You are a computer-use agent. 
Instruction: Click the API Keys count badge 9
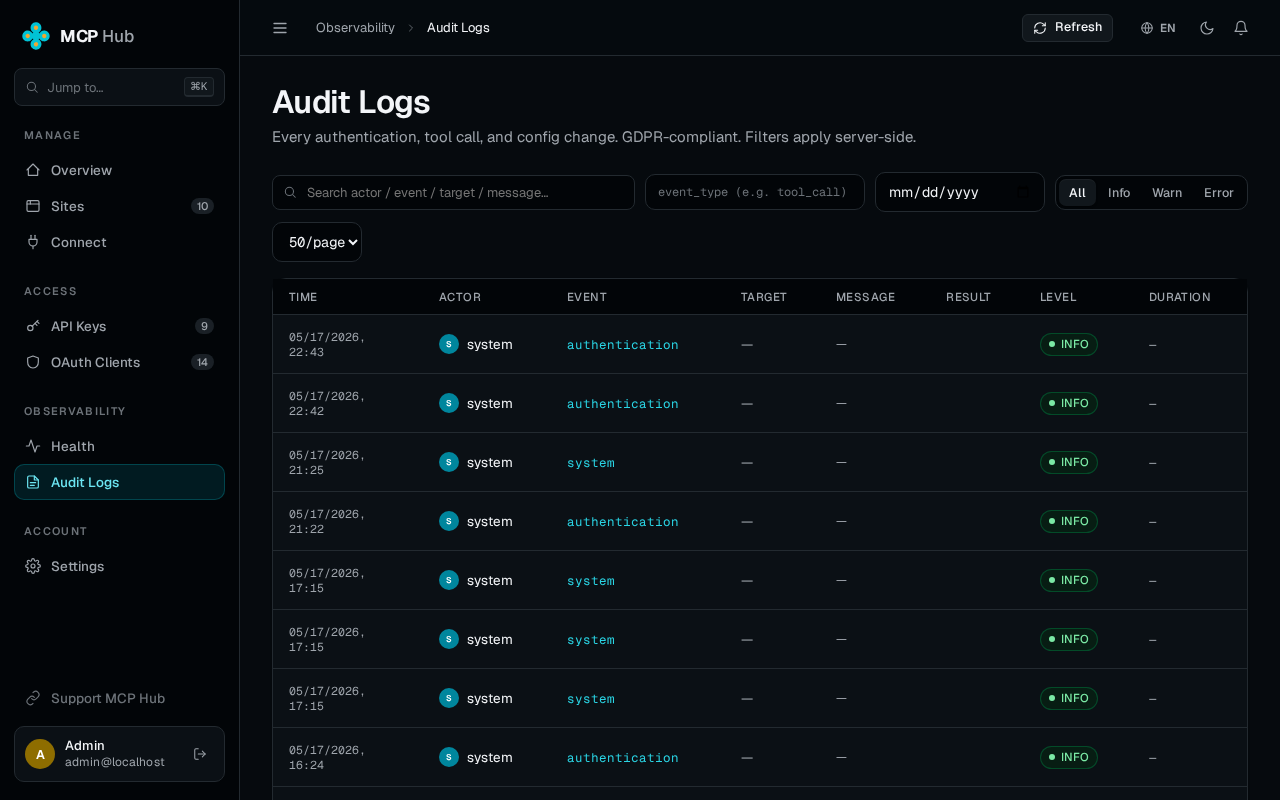pos(204,326)
